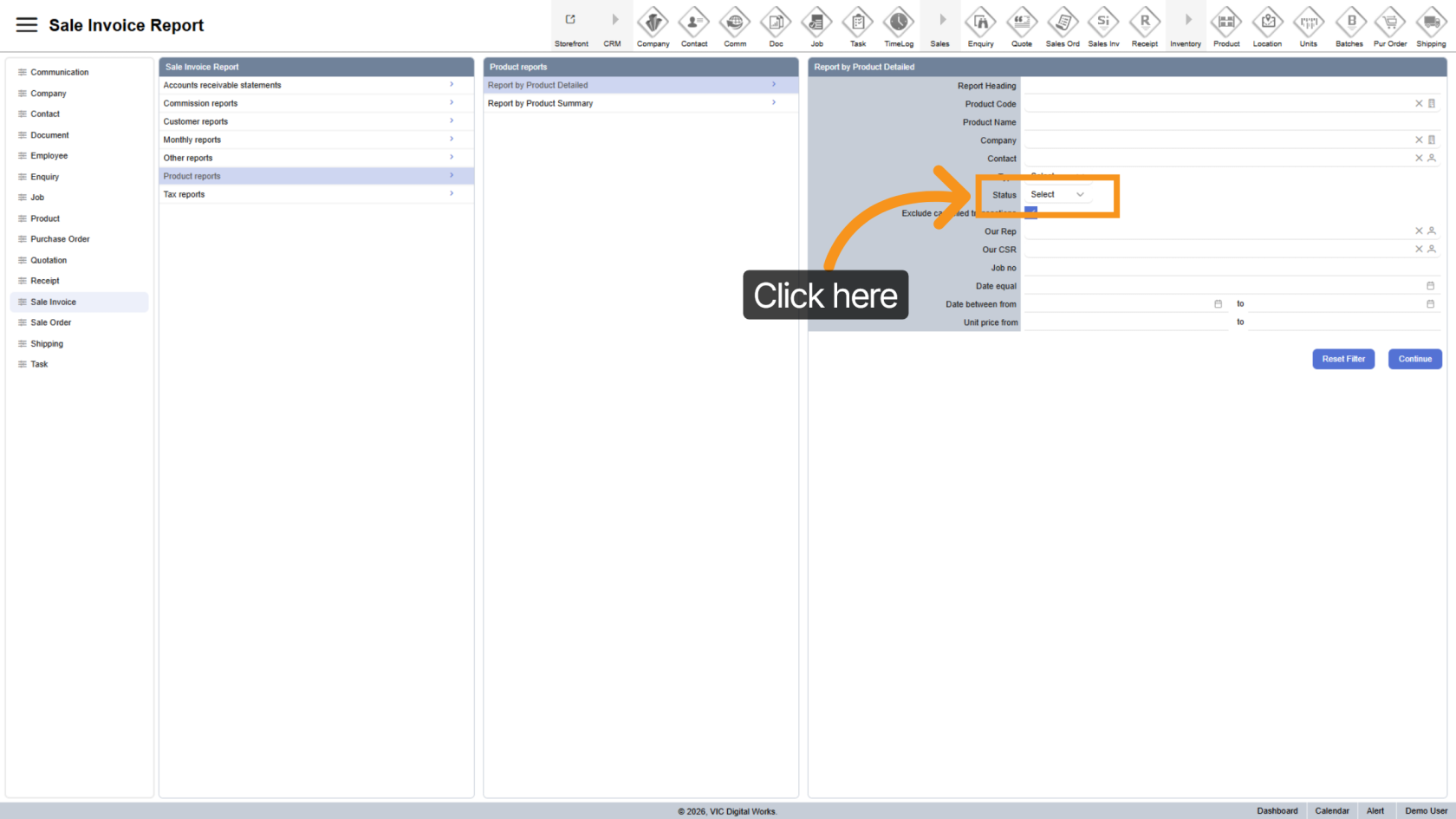Open the hamburger menu beside Sale Invoice Report
Image resolution: width=1456 pixels, height=819 pixels.
click(x=27, y=25)
